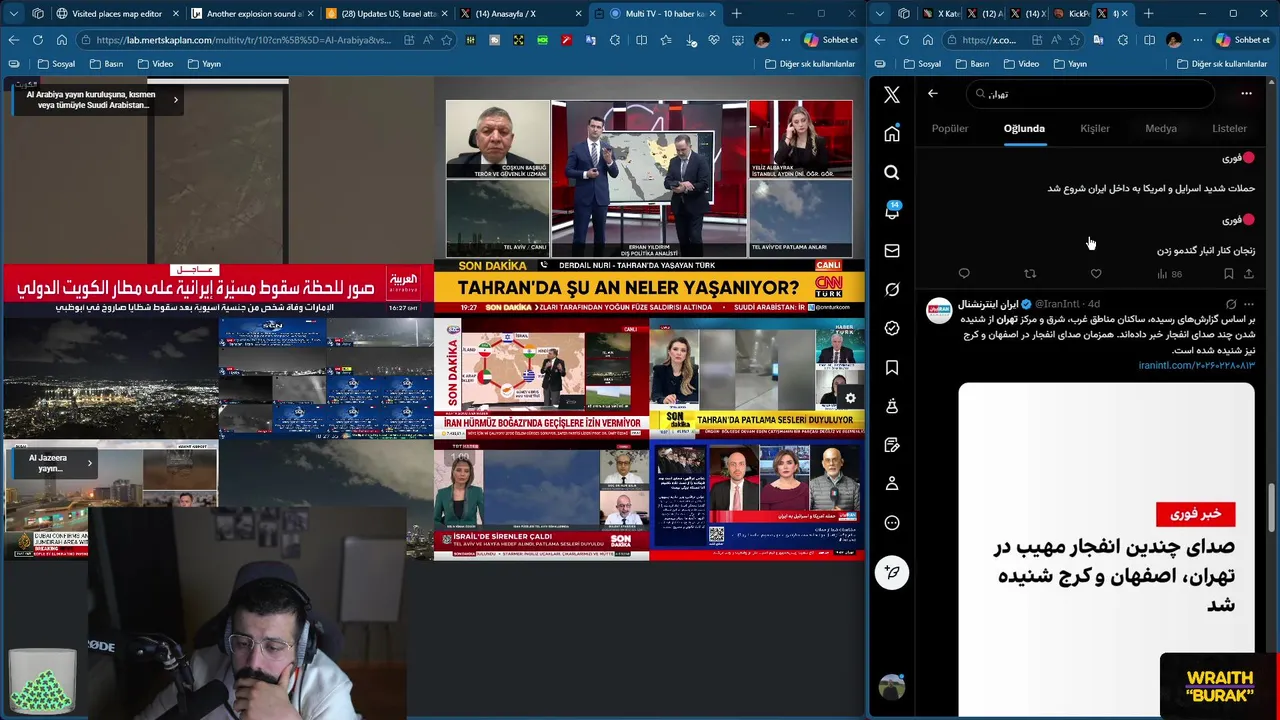The height and width of the screenshot is (720, 1280).
Task: Open Profile icon in X sidebar
Action: click(x=892, y=484)
